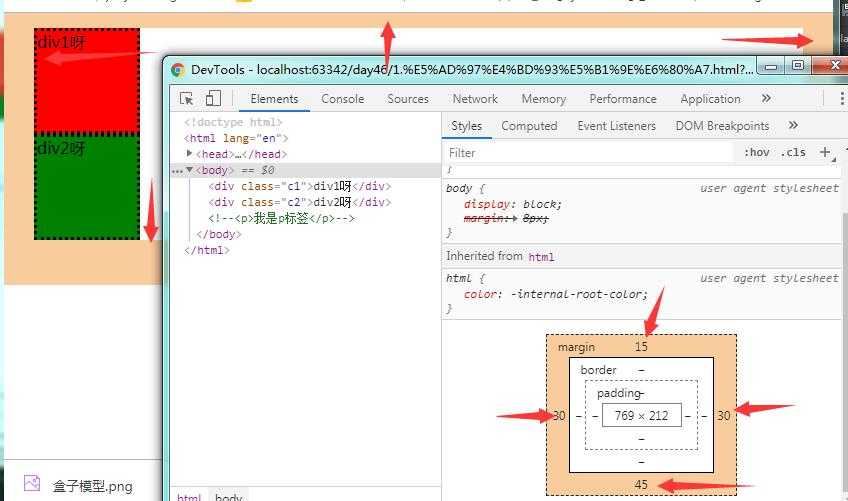The image size is (848, 501).
Task: Click the color -internal-root-color declaration
Action: pos(555,294)
